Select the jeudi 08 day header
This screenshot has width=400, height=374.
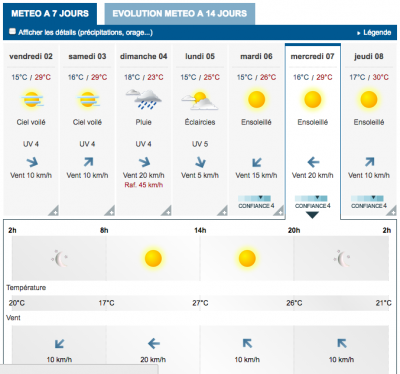pos(369,56)
